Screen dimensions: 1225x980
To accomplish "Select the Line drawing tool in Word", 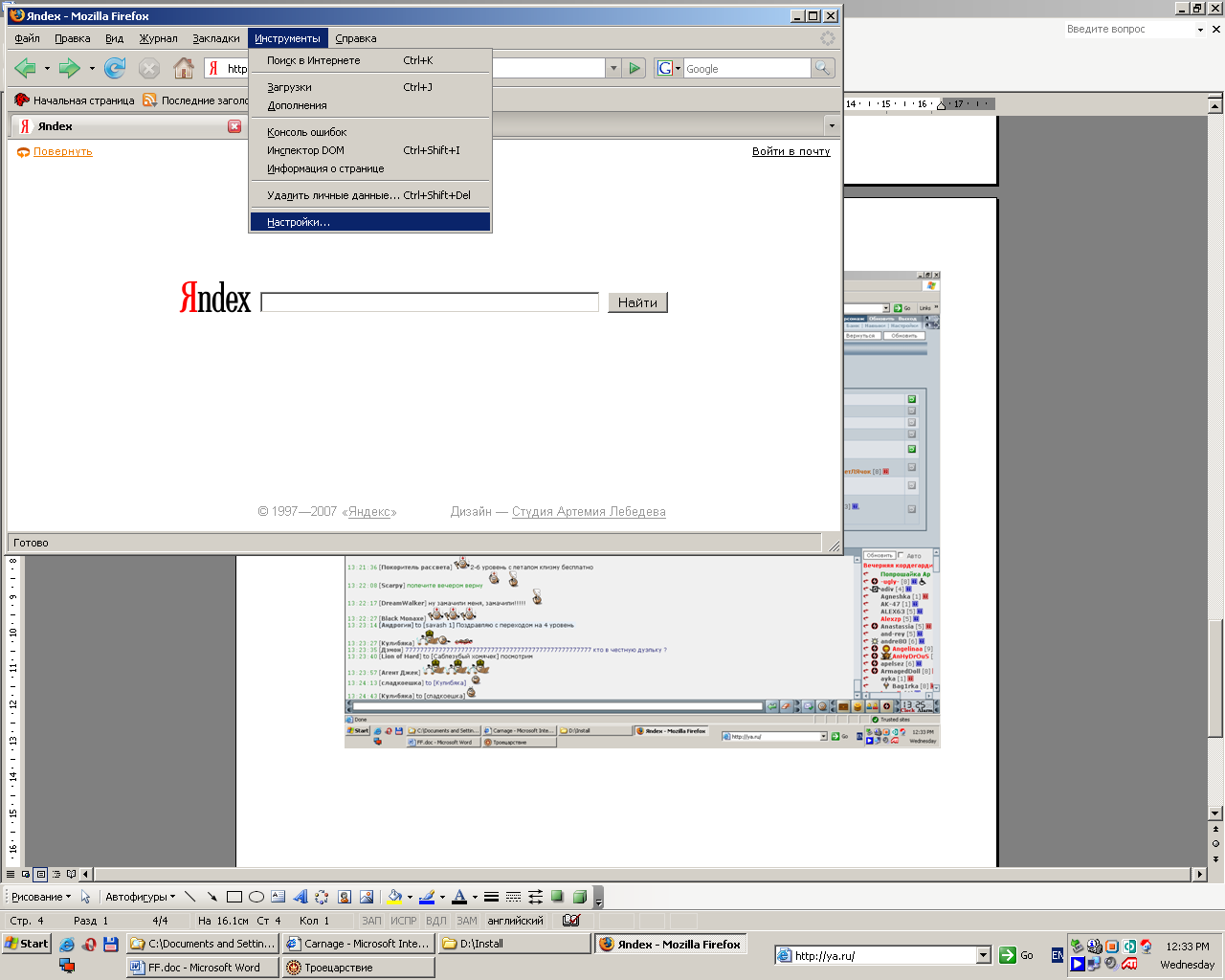I will click(x=189, y=897).
